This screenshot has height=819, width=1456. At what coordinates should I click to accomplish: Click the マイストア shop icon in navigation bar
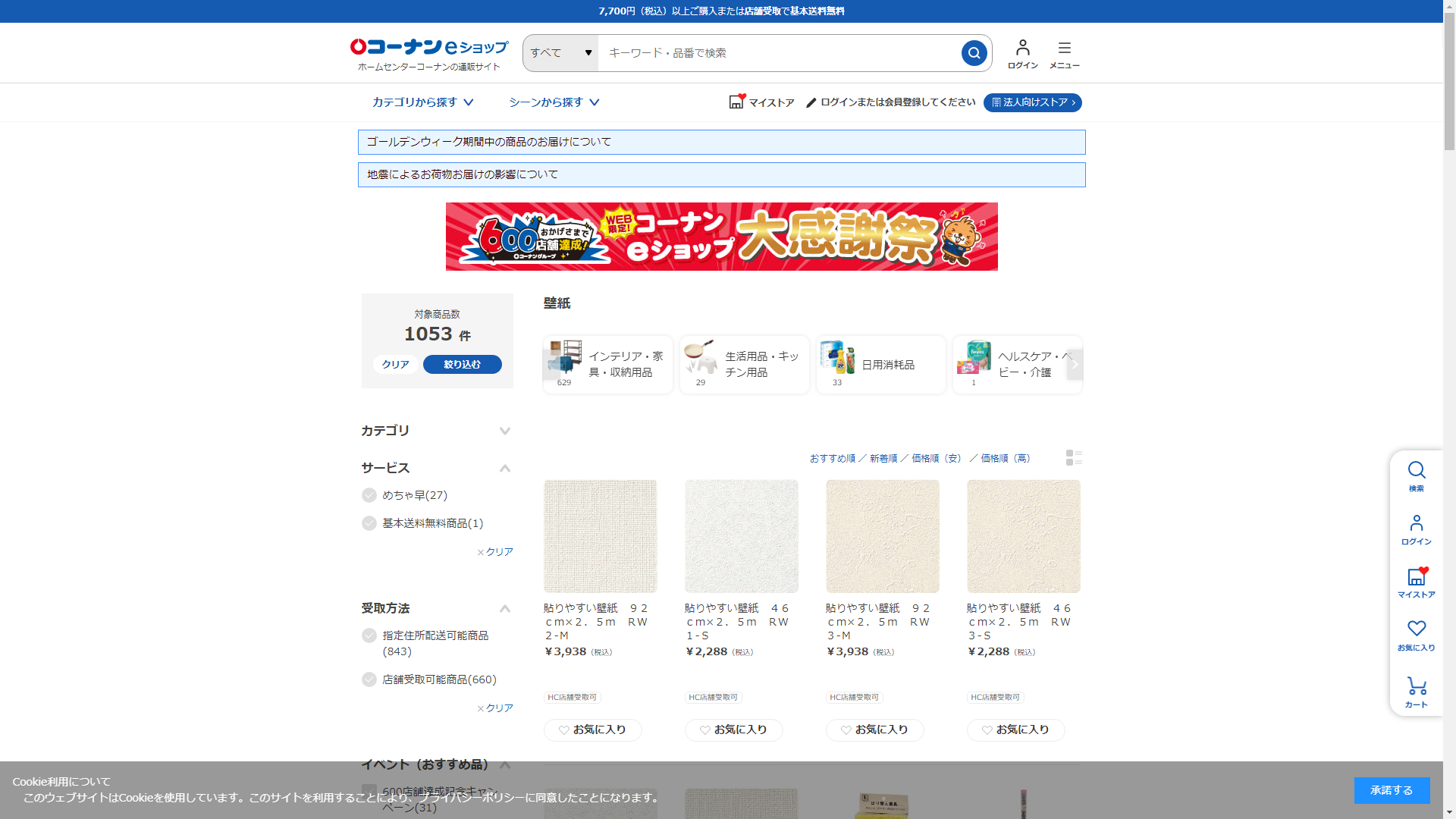(x=736, y=102)
